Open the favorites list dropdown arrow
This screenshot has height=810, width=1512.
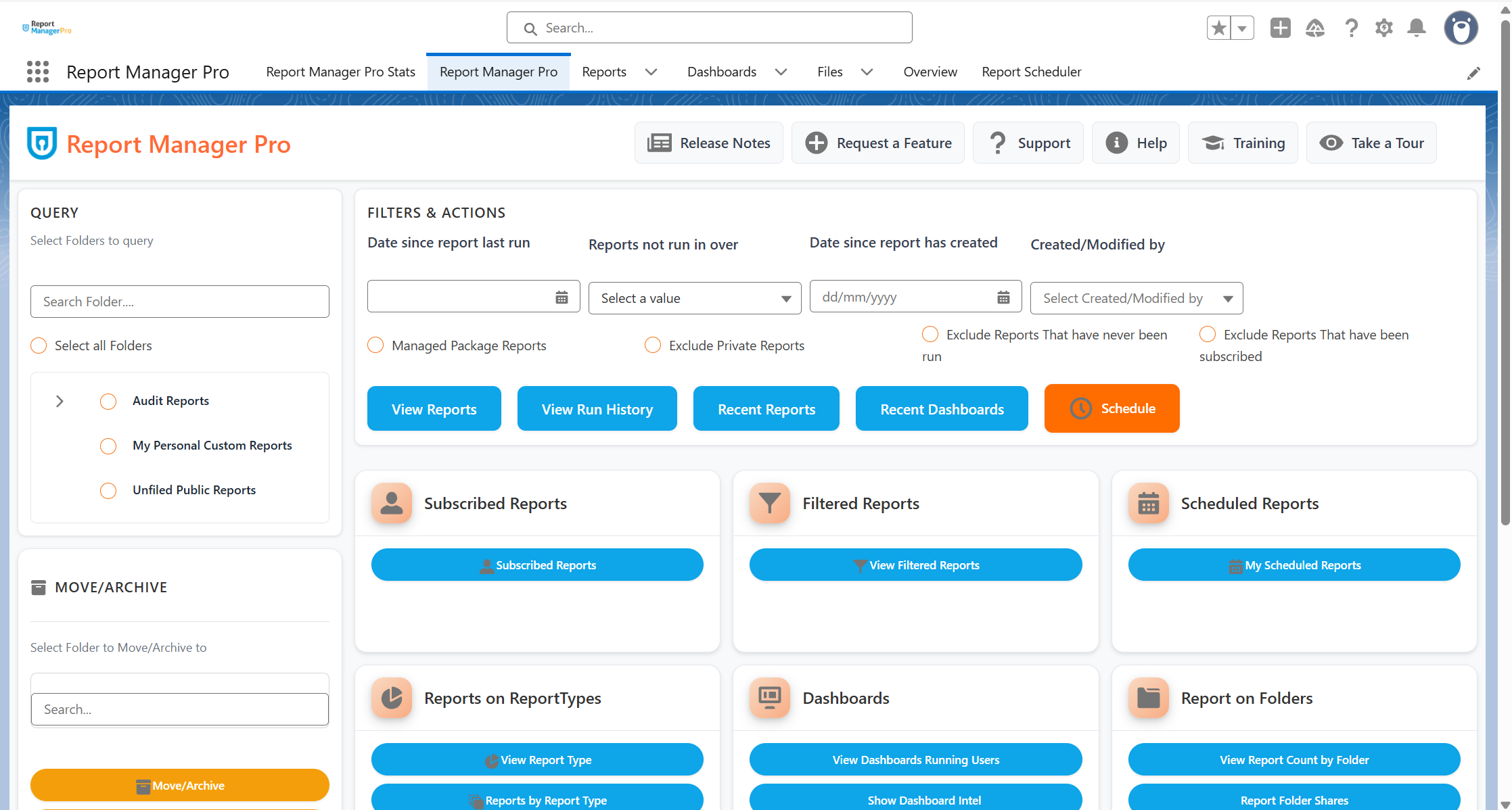click(1242, 28)
